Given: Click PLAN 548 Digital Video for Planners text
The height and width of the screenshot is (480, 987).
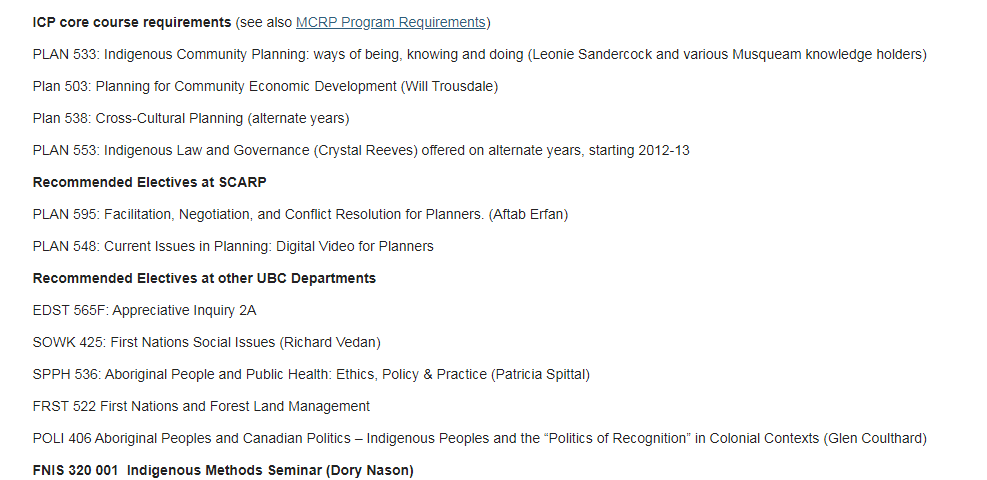Looking at the screenshot, I should click(233, 247).
